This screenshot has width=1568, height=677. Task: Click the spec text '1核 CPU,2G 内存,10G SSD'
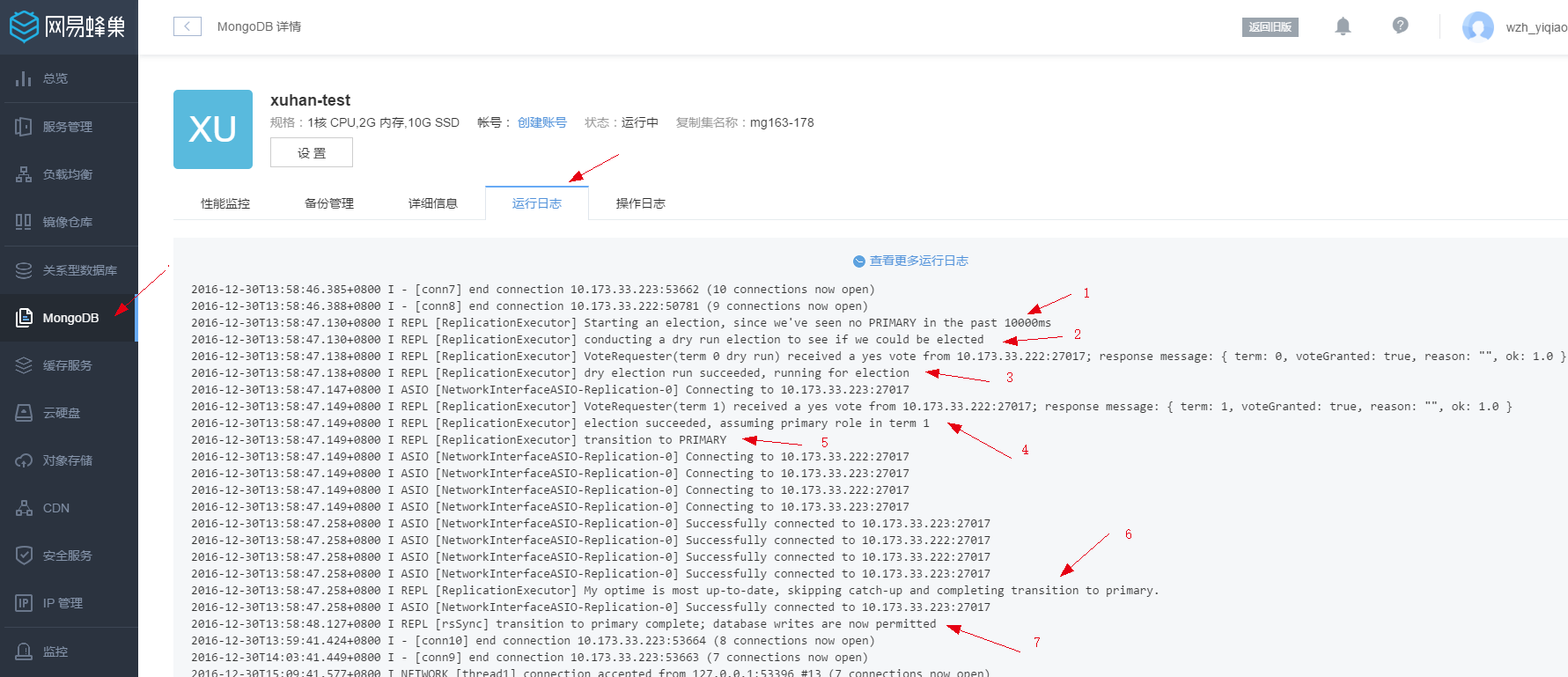(384, 122)
